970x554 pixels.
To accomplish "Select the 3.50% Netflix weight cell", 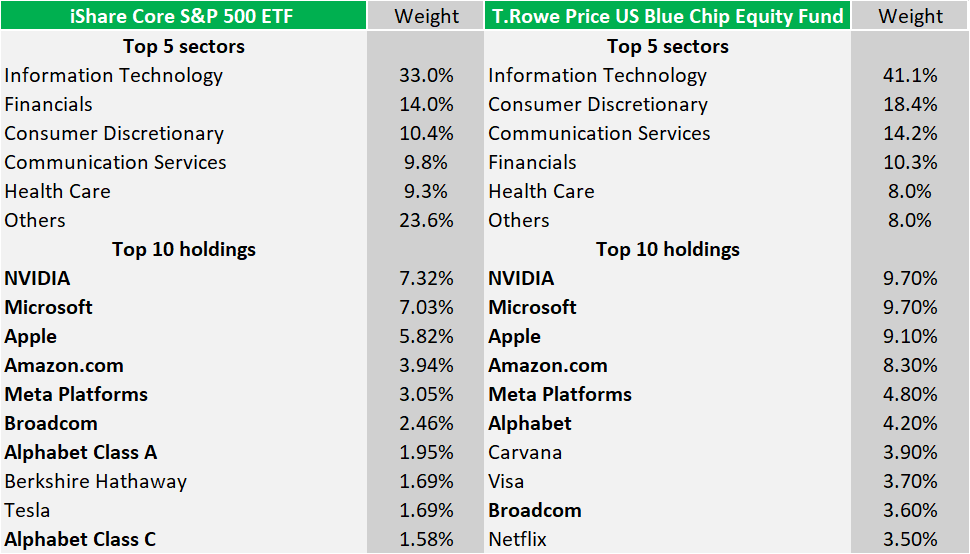I will click(x=910, y=539).
